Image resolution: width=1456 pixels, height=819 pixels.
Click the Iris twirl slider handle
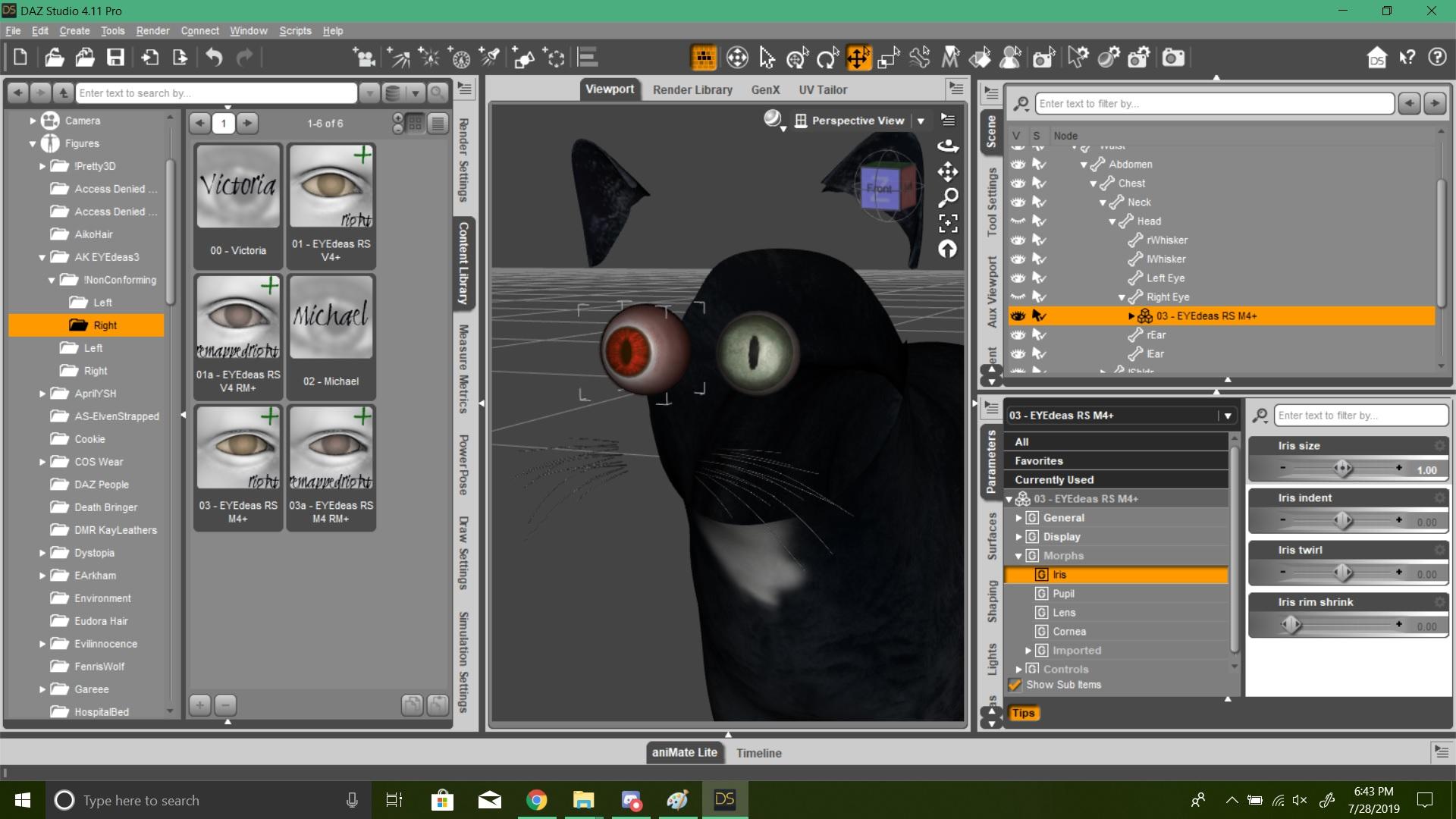[1343, 573]
